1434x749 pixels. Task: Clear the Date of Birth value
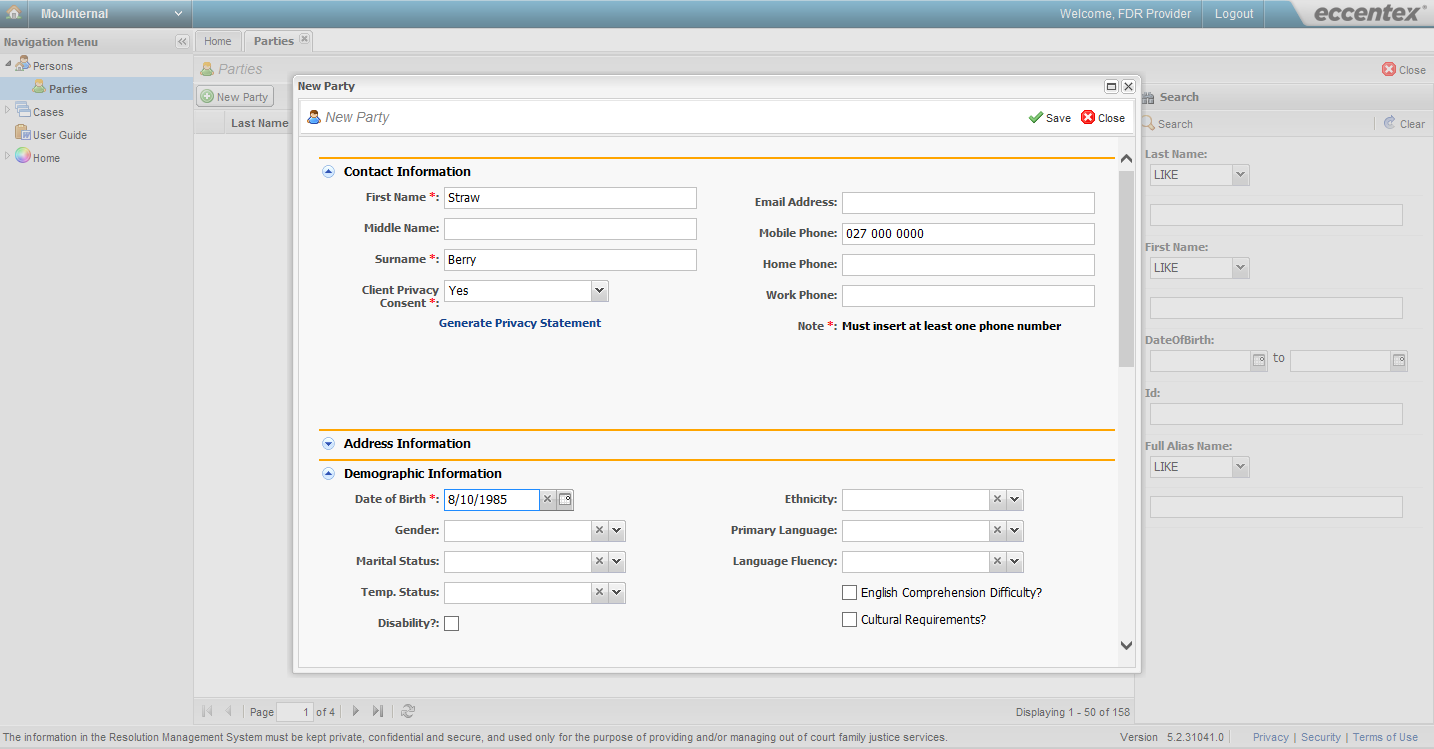[547, 499]
